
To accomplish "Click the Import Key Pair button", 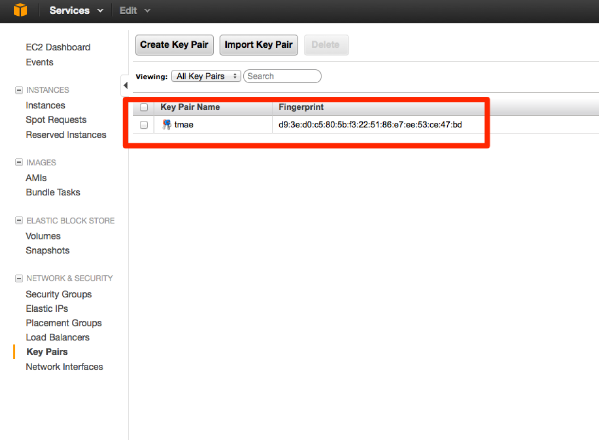I will pos(259,45).
